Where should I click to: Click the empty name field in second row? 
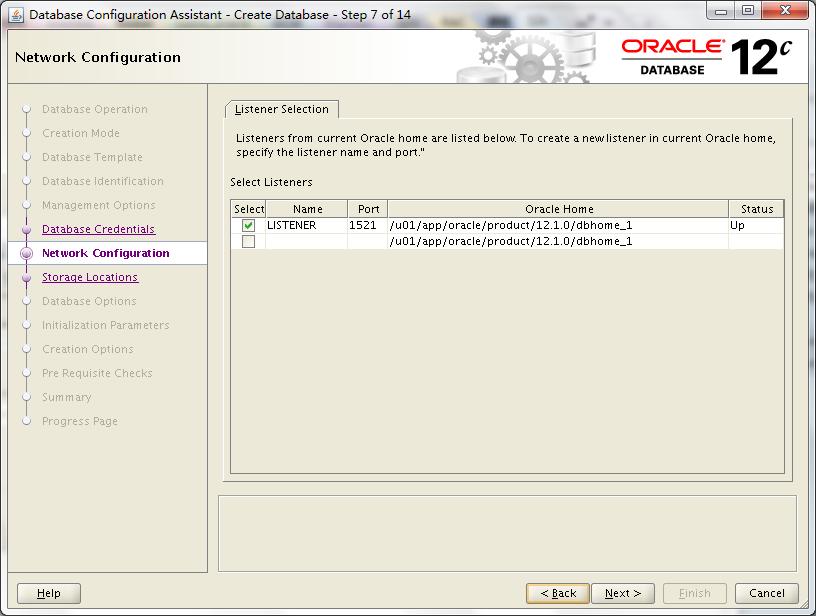click(307, 241)
